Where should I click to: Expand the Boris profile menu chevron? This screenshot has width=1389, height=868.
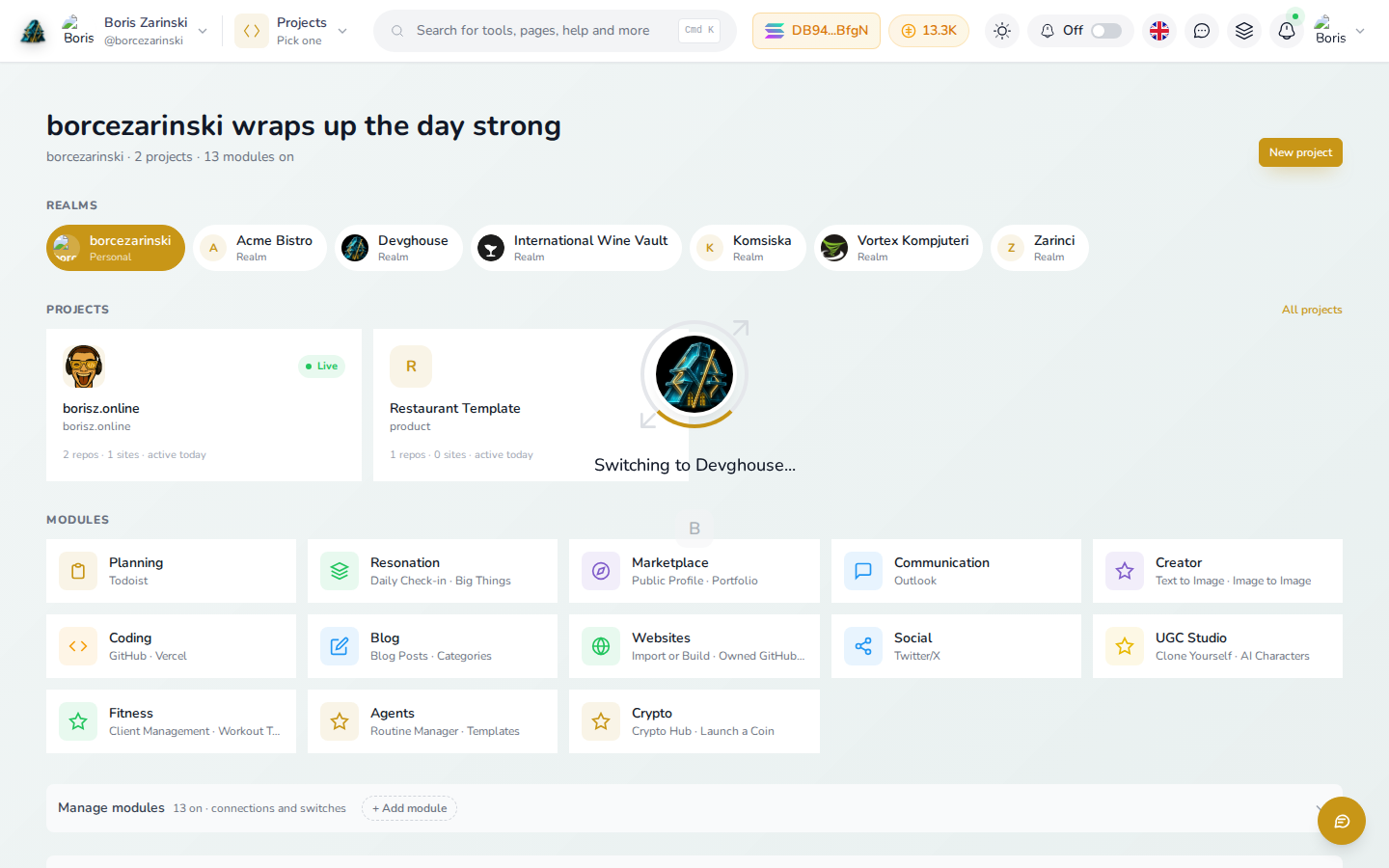(x=1360, y=31)
